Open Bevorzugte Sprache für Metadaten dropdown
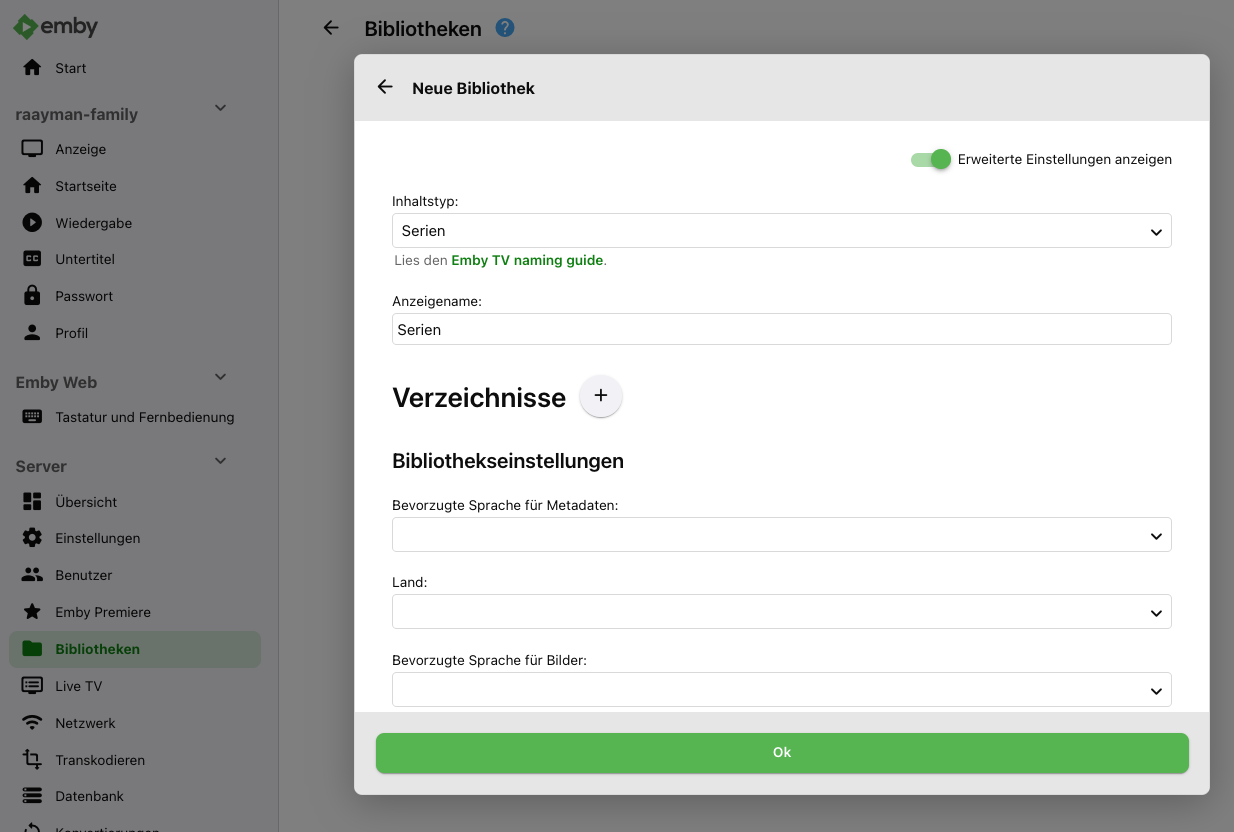The width and height of the screenshot is (1234, 832). click(781, 535)
